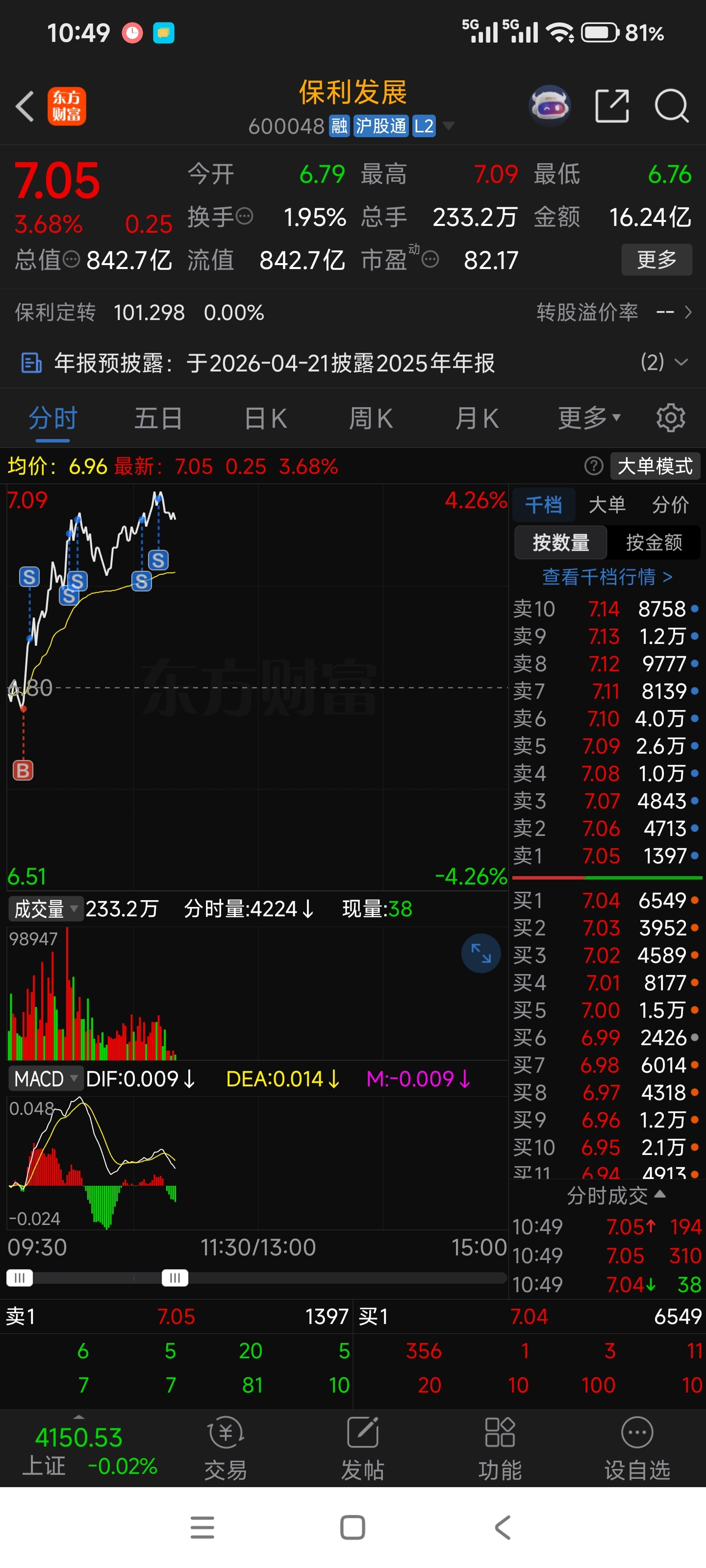Tap the red B buy marker on chart
The width and height of the screenshot is (706, 1568).
pyautogui.click(x=23, y=771)
